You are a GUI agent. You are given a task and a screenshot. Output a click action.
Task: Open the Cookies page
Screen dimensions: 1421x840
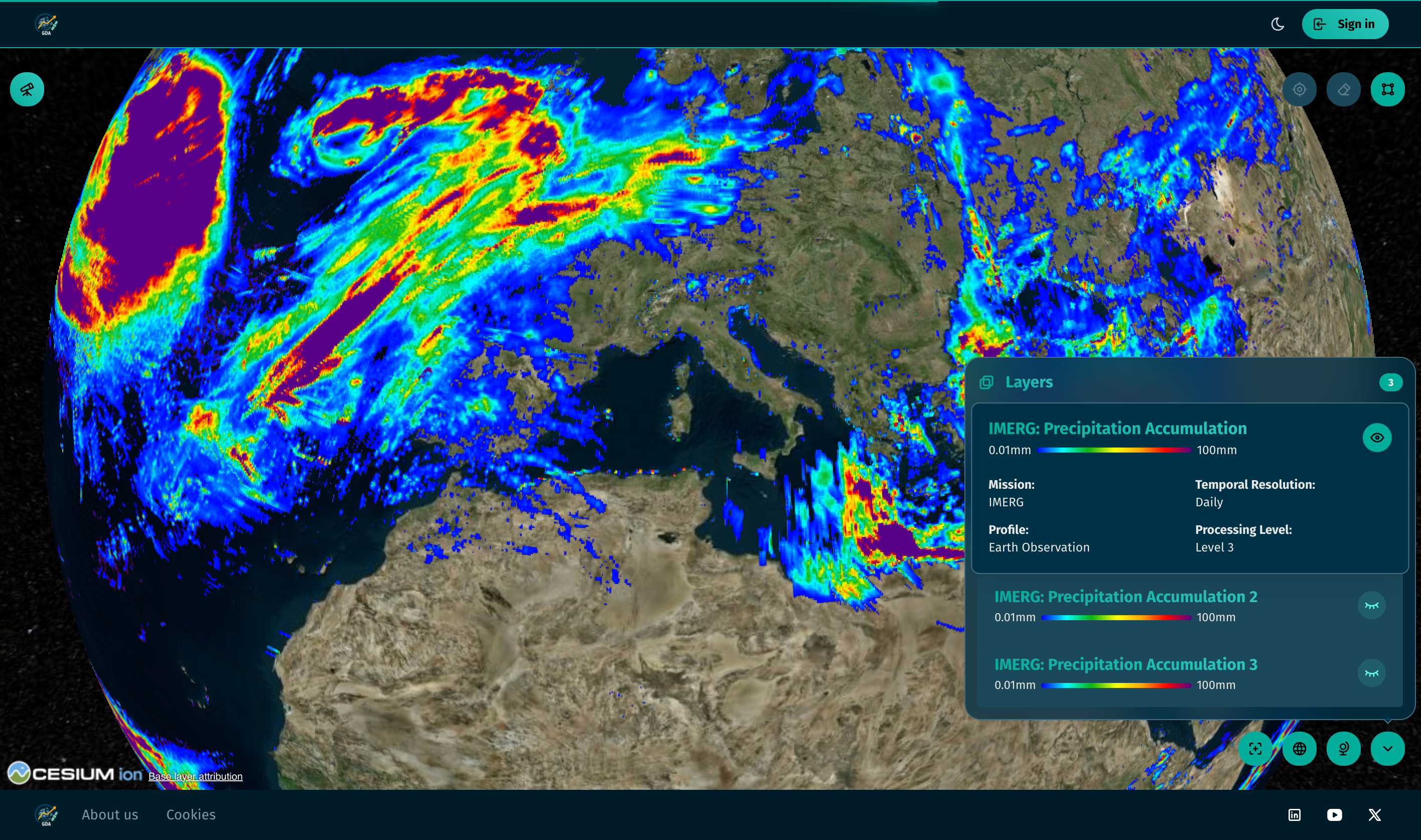[x=191, y=814]
